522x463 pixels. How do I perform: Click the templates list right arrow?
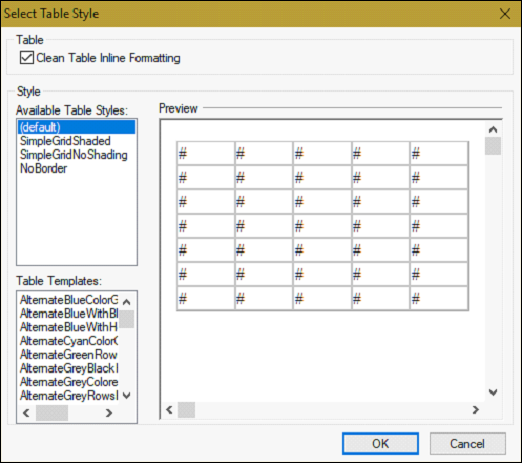tap(109, 413)
